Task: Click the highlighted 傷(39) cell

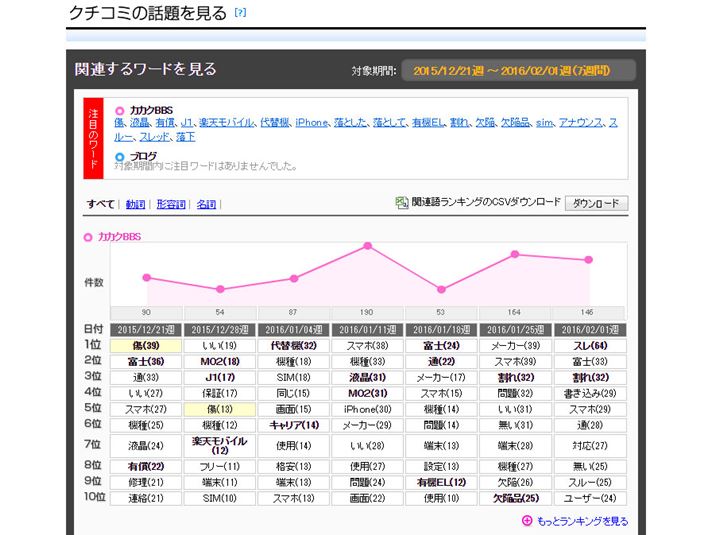Action: tap(146, 346)
